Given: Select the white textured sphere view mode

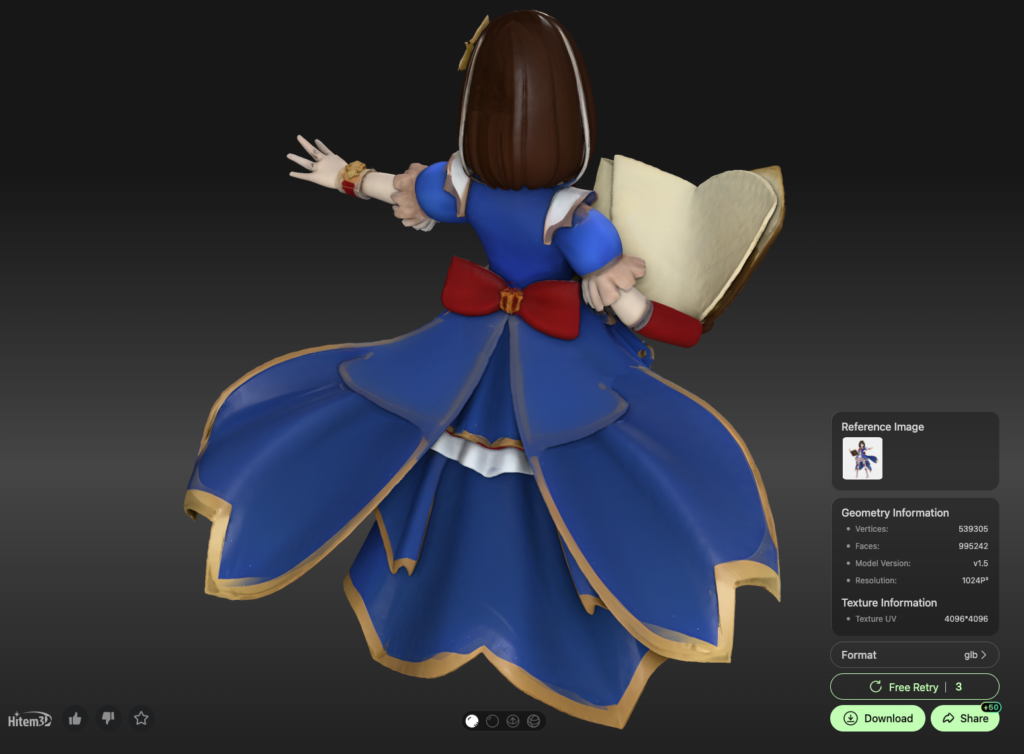Looking at the screenshot, I should pyautogui.click(x=473, y=721).
